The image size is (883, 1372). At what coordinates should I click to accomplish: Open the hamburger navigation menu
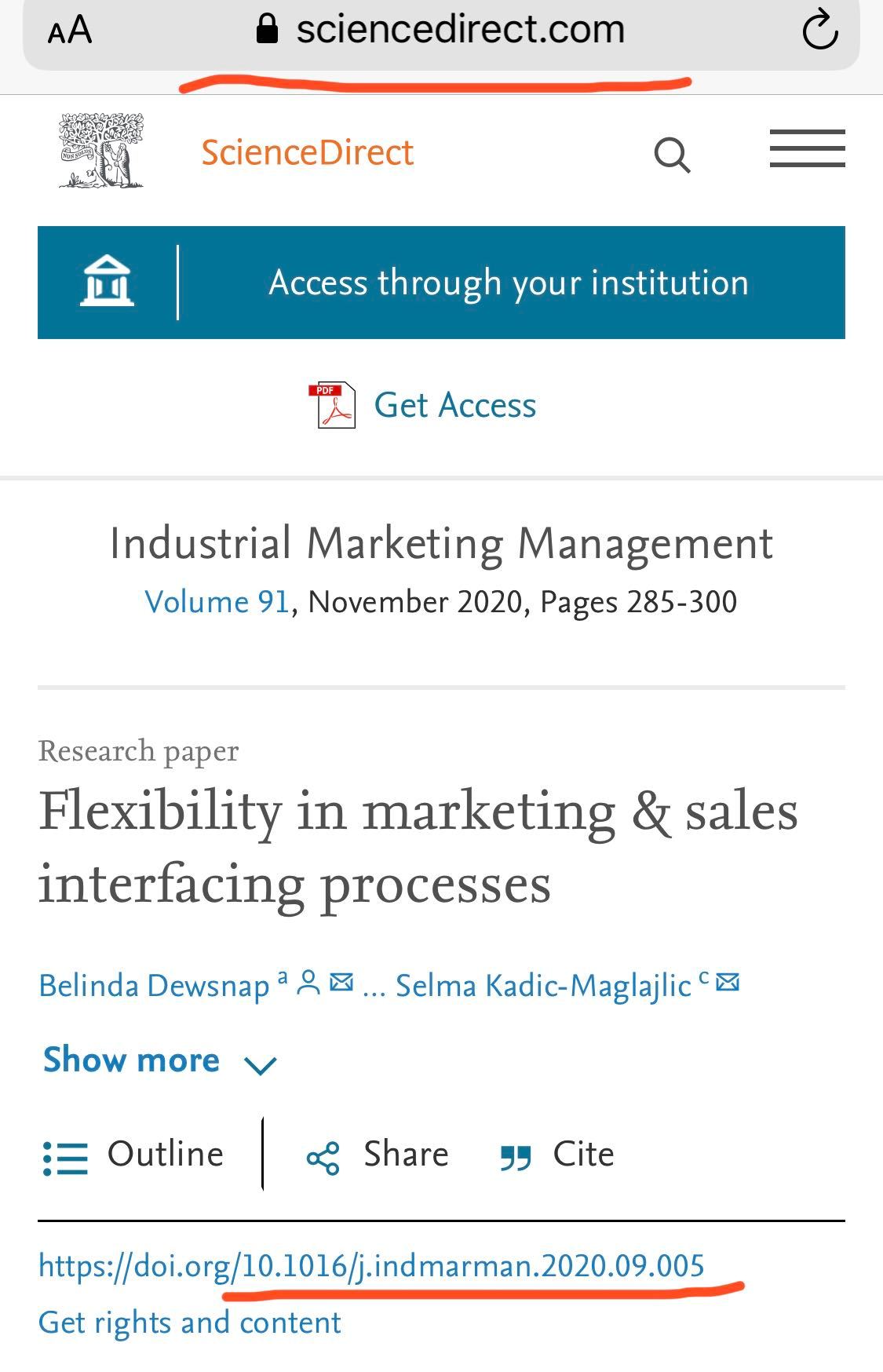tap(807, 148)
